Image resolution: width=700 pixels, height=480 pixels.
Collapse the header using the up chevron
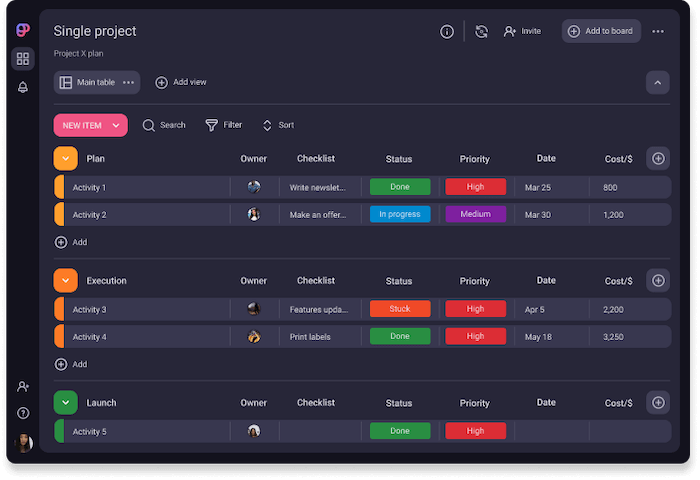point(658,83)
